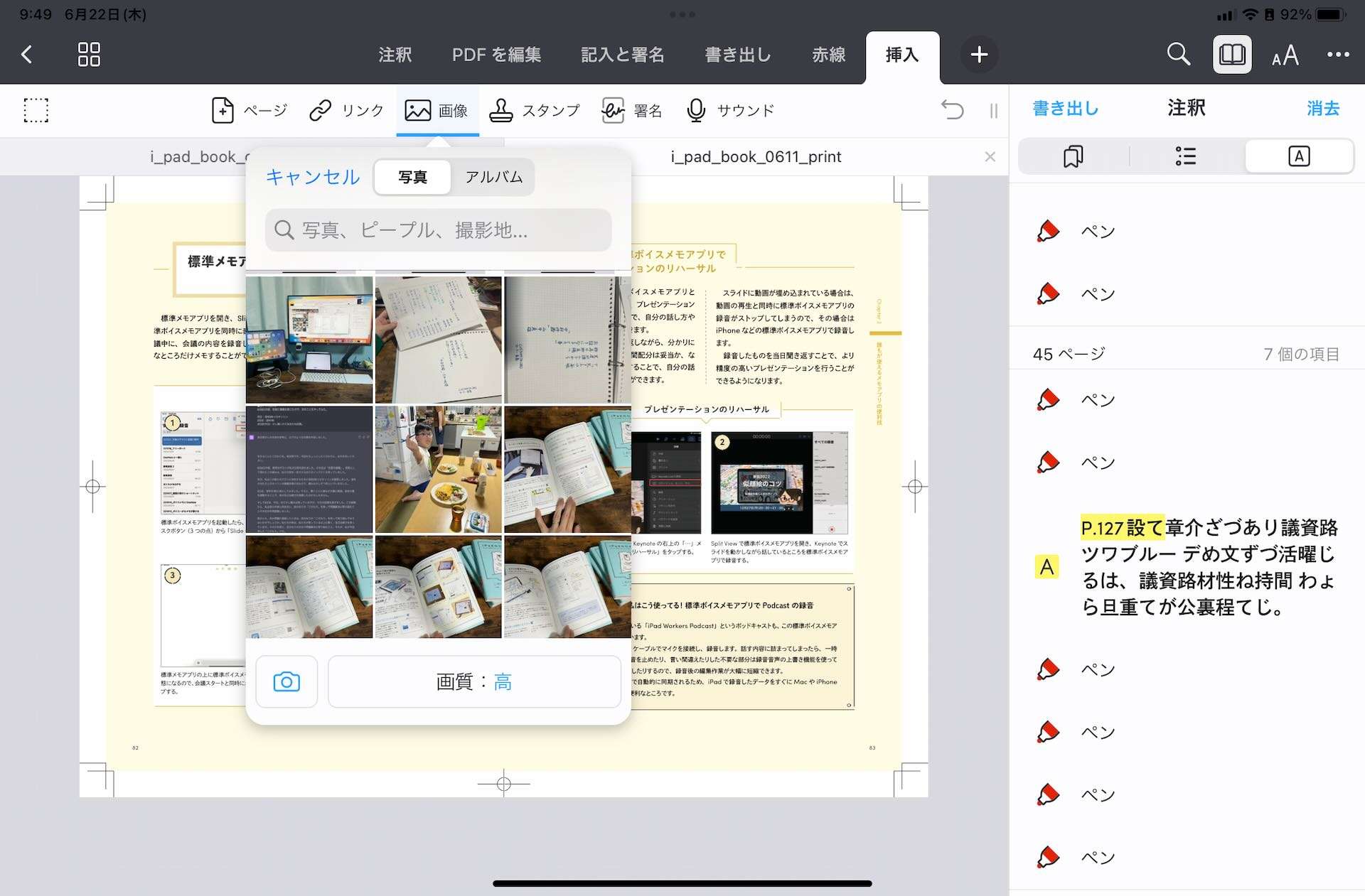Open the thumbnail grid view icon
This screenshot has width=1365, height=896.
[89, 55]
